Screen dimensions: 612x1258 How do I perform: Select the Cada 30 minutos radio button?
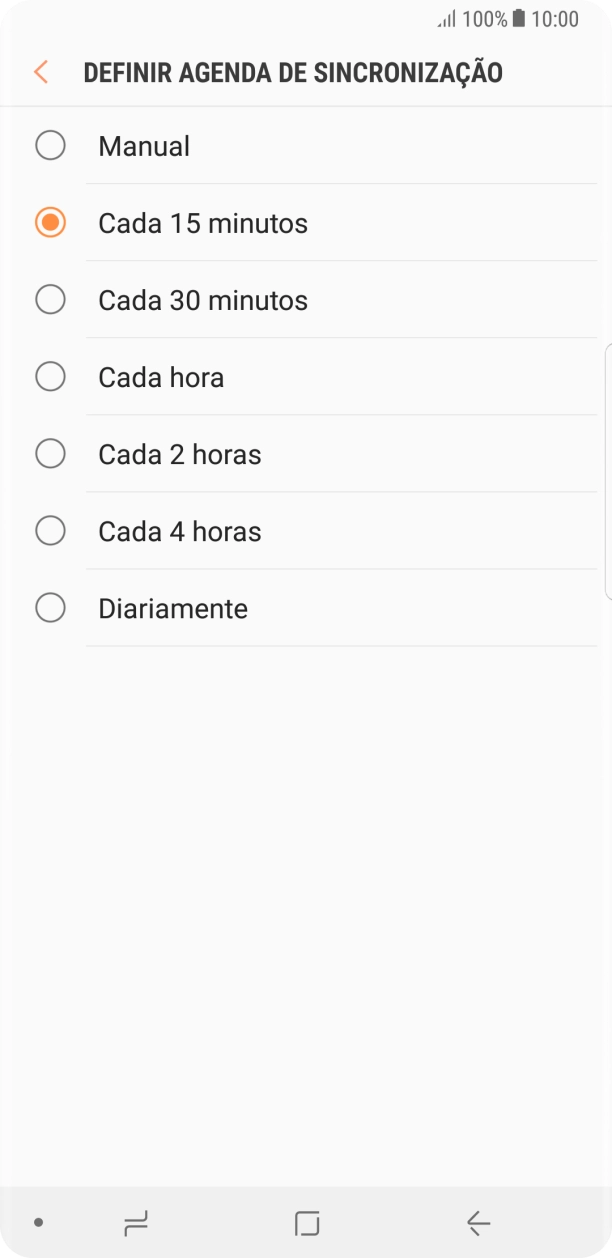50,299
